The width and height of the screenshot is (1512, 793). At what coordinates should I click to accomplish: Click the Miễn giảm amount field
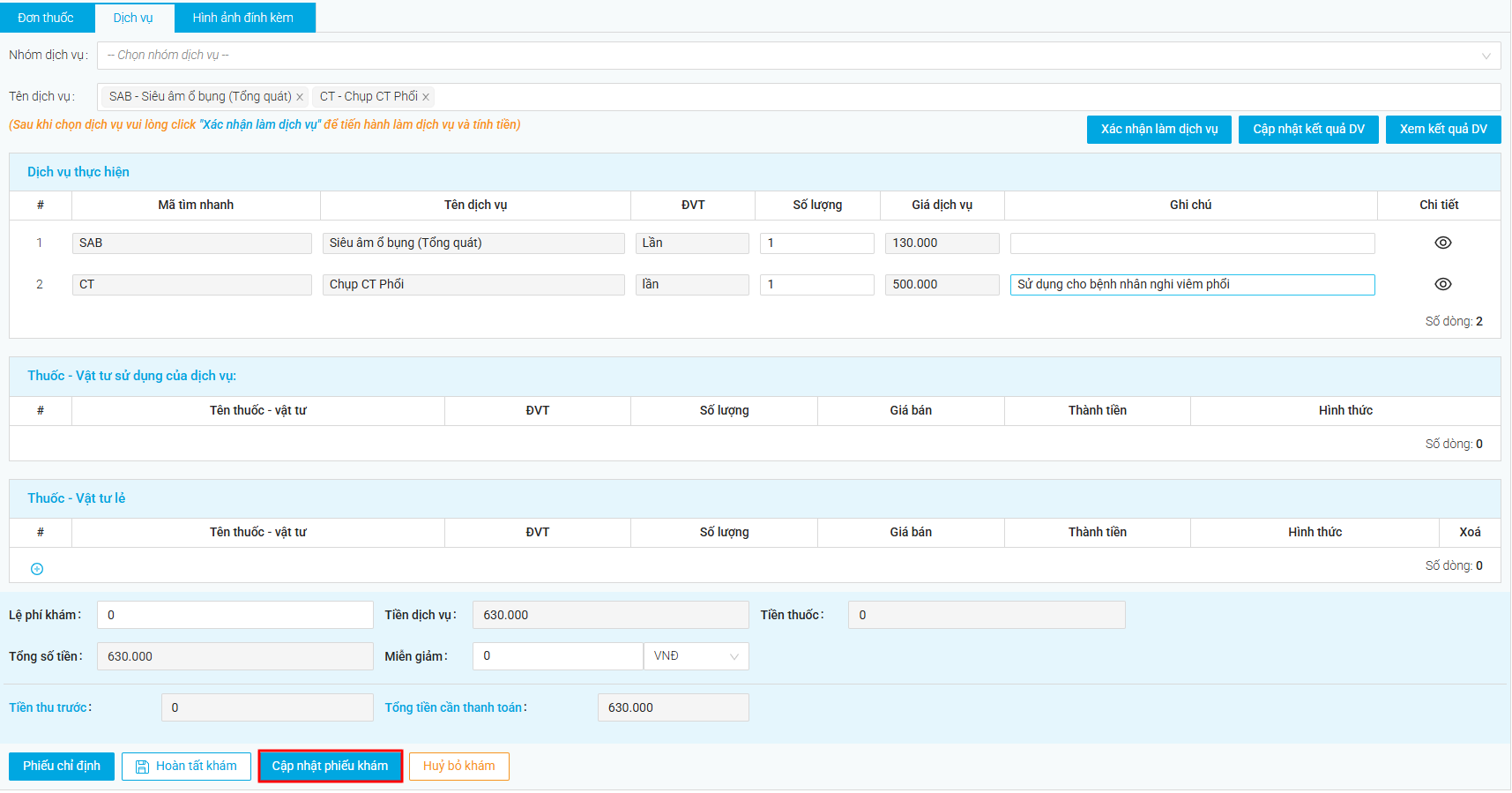558,656
